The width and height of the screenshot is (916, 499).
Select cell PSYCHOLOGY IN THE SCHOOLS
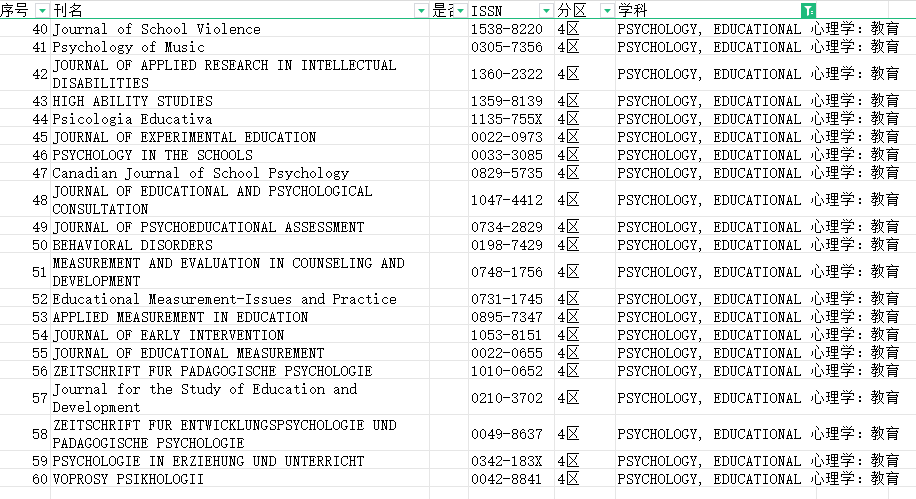pyautogui.click(x=240, y=155)
